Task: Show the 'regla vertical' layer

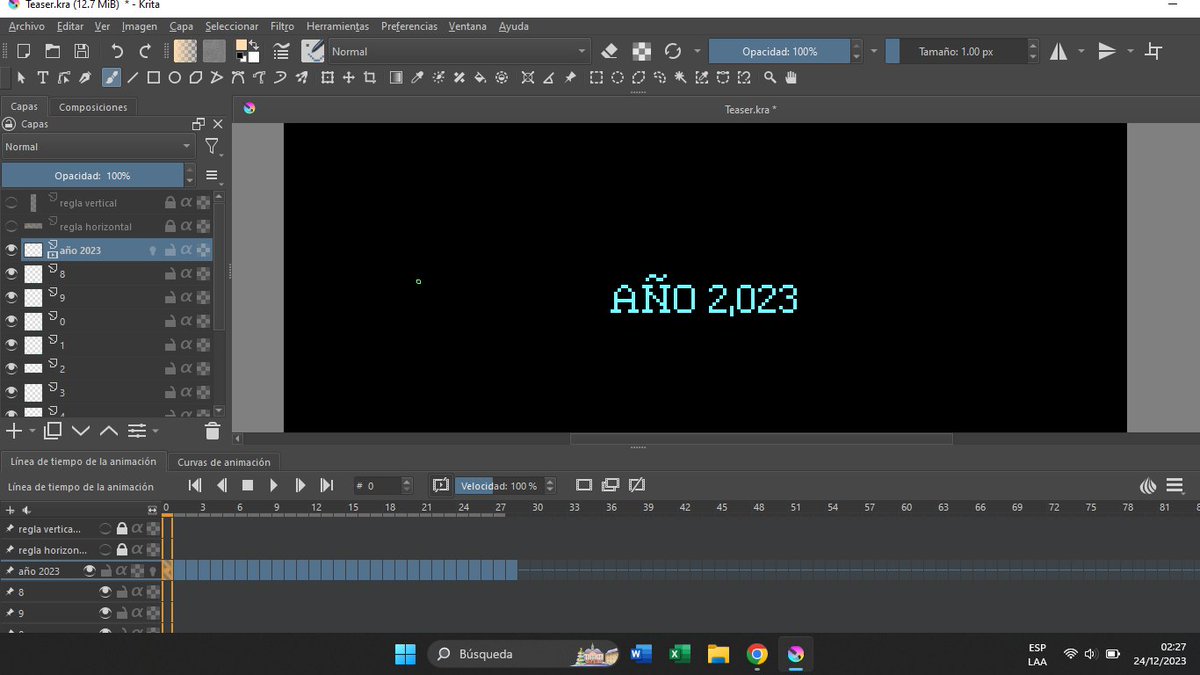Action: click(12, 203)
